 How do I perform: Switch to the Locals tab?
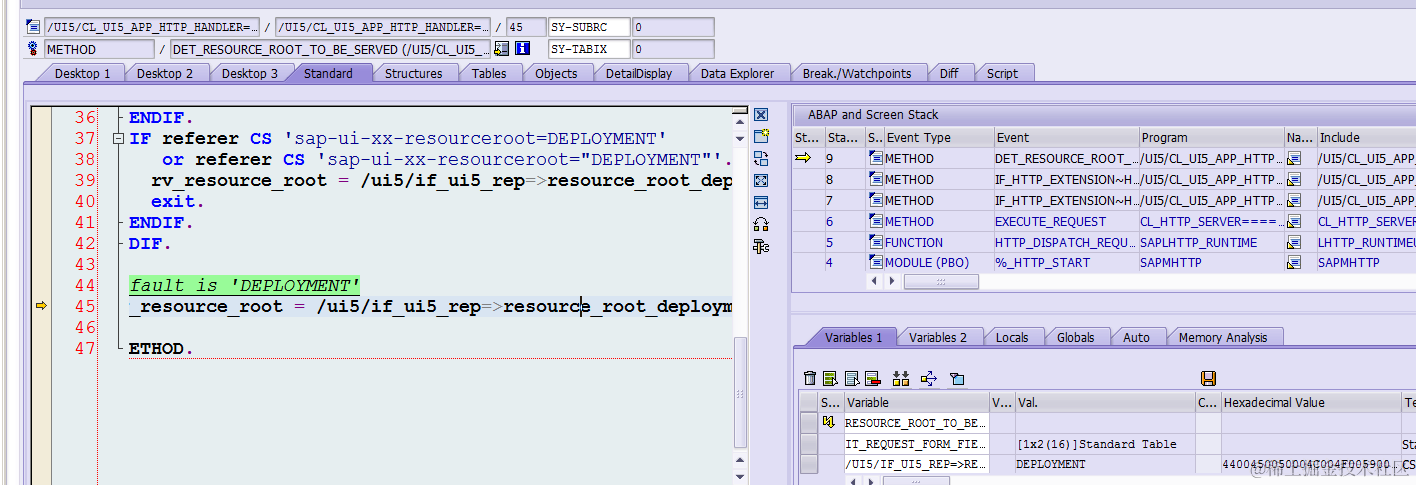click(x=1012, y=338)
